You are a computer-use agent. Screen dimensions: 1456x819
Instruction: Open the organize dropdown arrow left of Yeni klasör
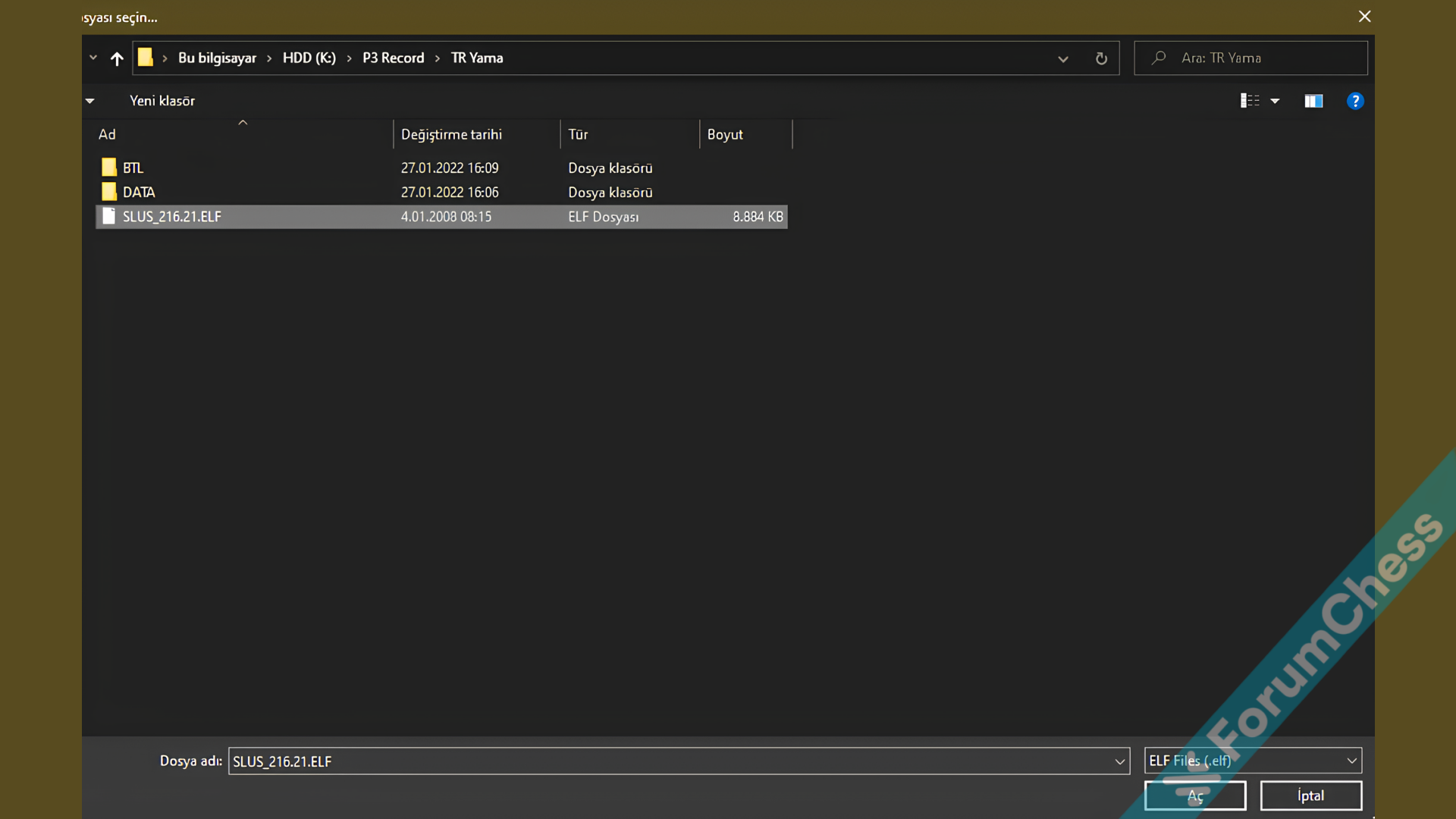pos(90,101)
